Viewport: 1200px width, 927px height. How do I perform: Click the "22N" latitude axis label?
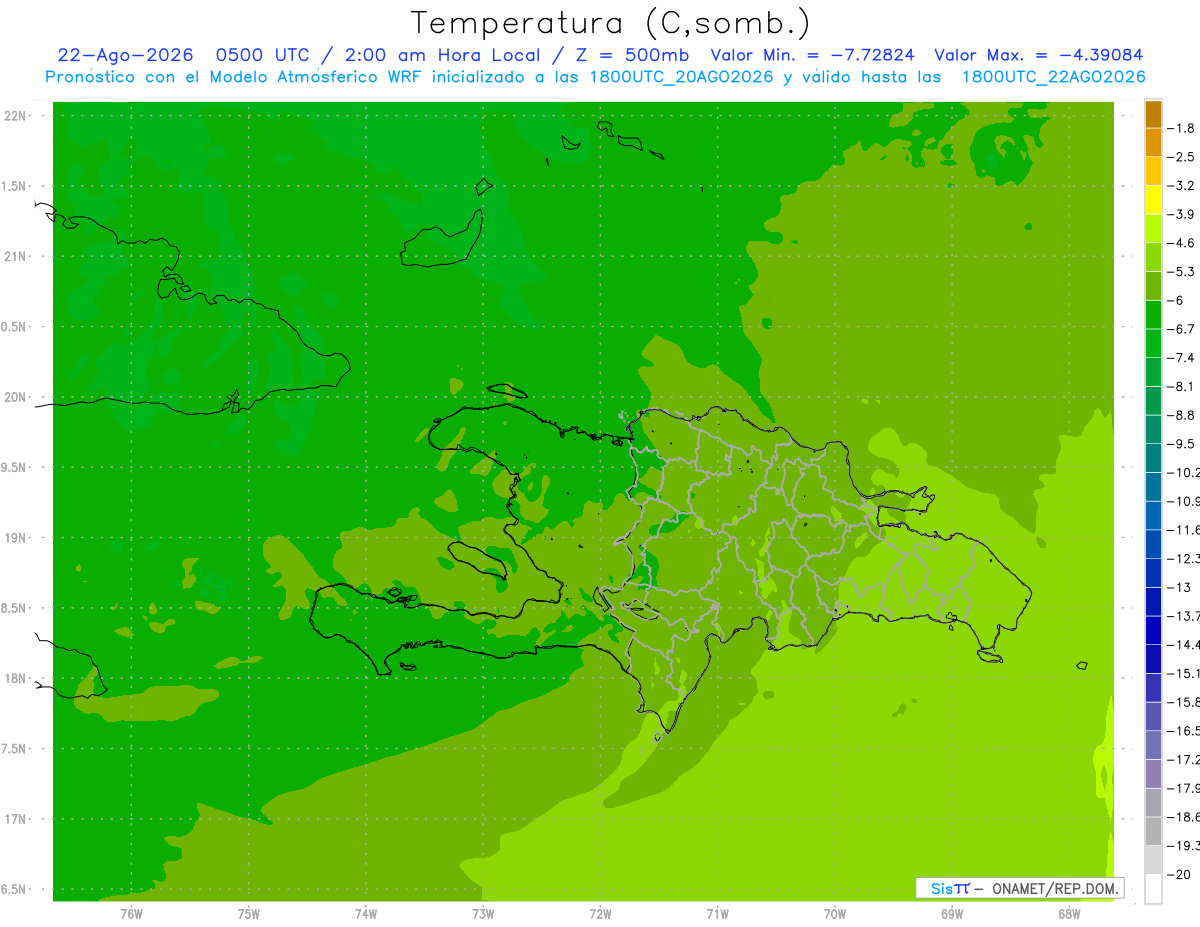coord(17,116)
